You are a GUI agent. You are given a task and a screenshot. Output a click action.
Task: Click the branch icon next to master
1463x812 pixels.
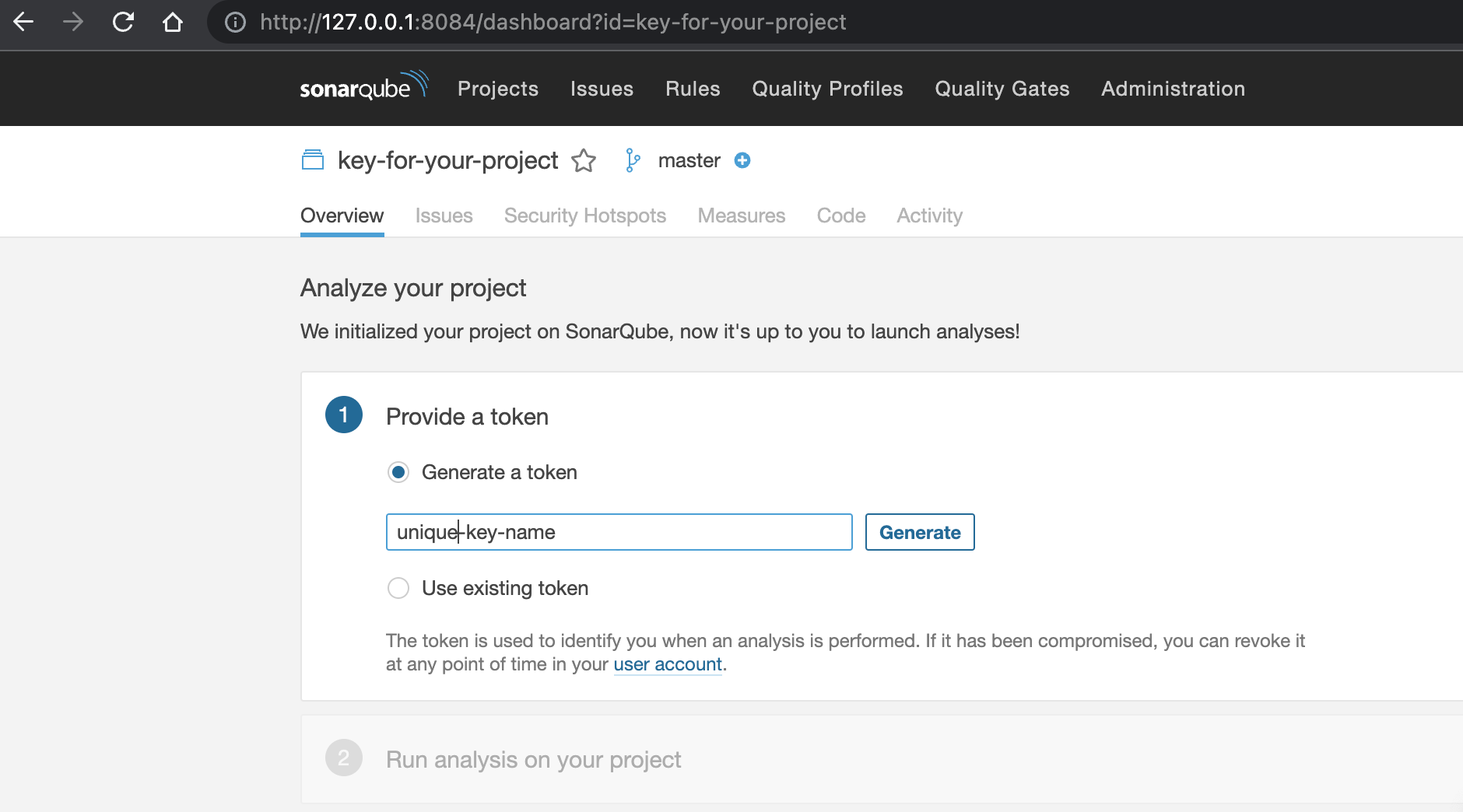pos(633,160)
